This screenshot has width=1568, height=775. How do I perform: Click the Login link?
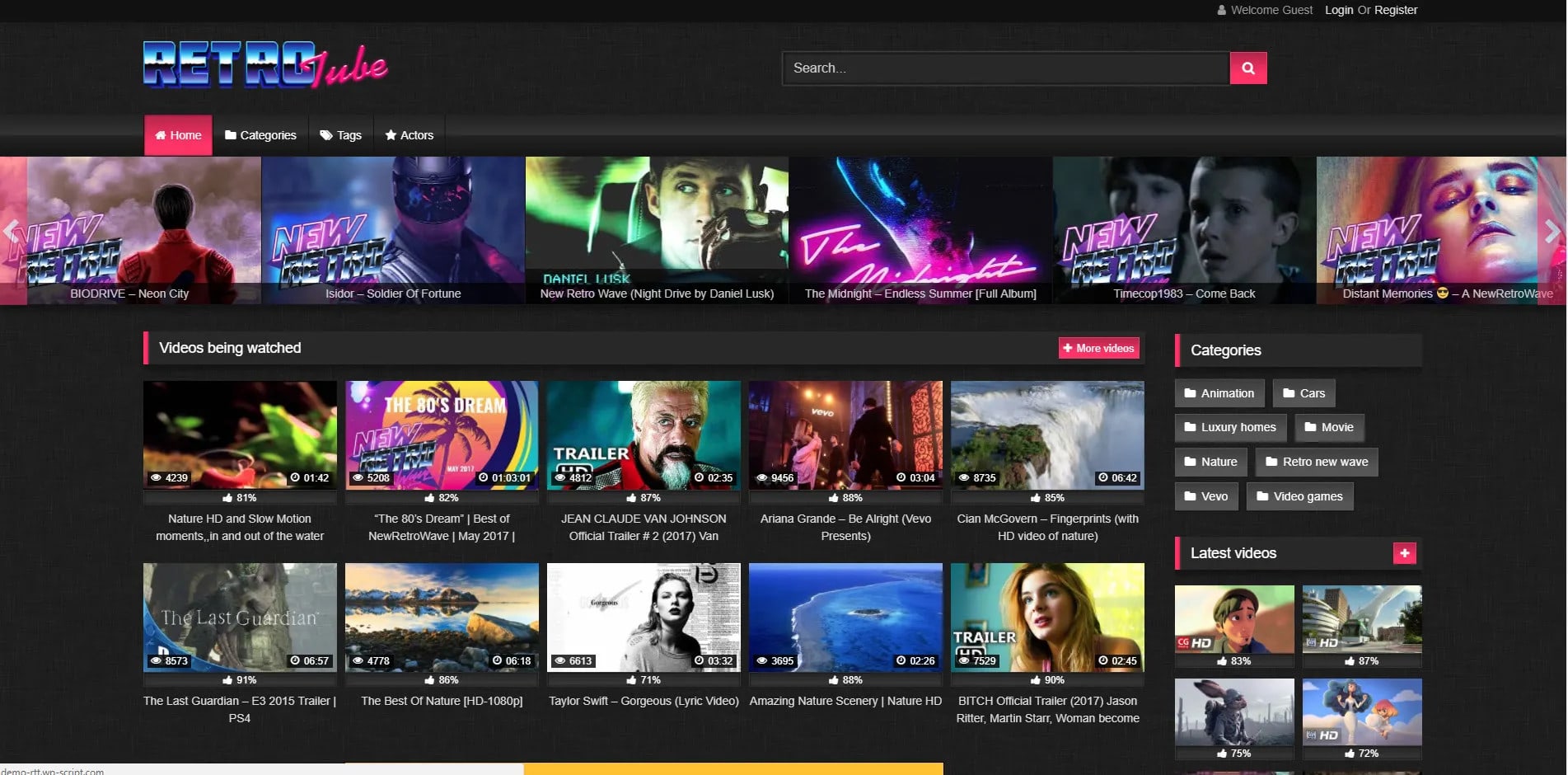pyautogui.click(x=1339, y=10)
